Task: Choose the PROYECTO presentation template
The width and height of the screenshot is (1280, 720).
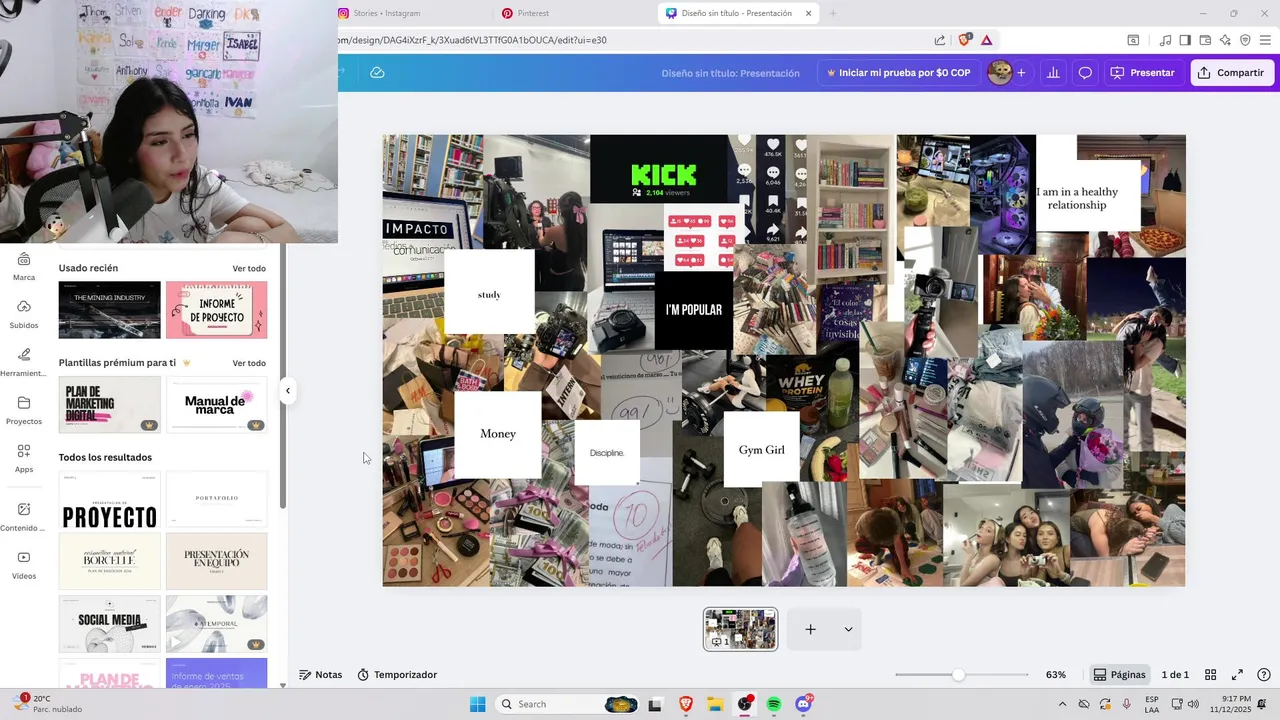Action: pos(109,500)
